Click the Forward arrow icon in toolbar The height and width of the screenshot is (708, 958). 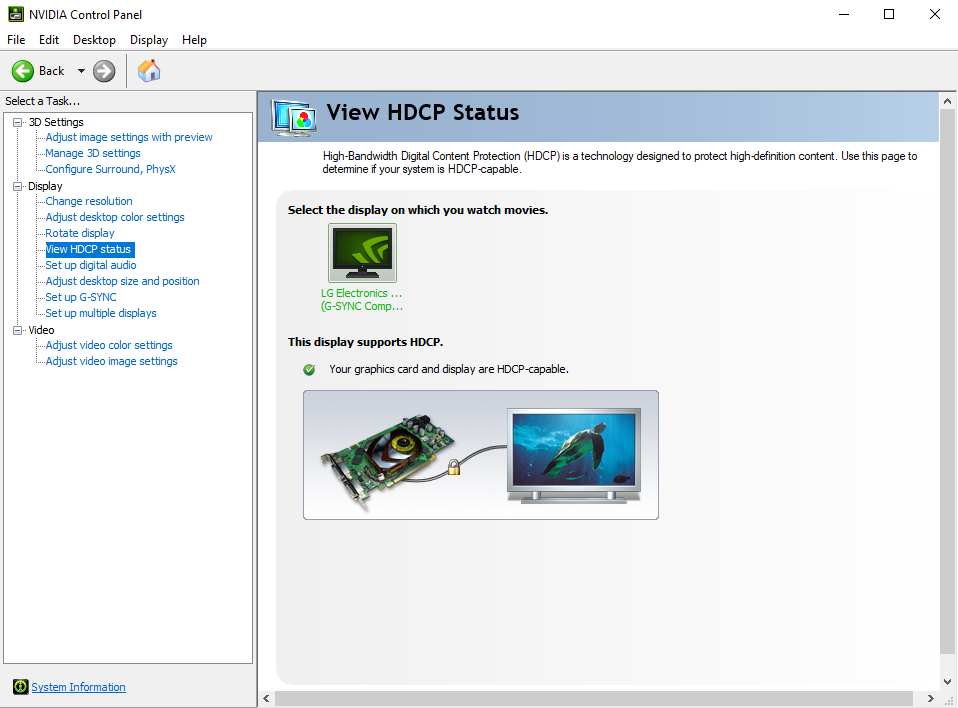tap(104, 71)
